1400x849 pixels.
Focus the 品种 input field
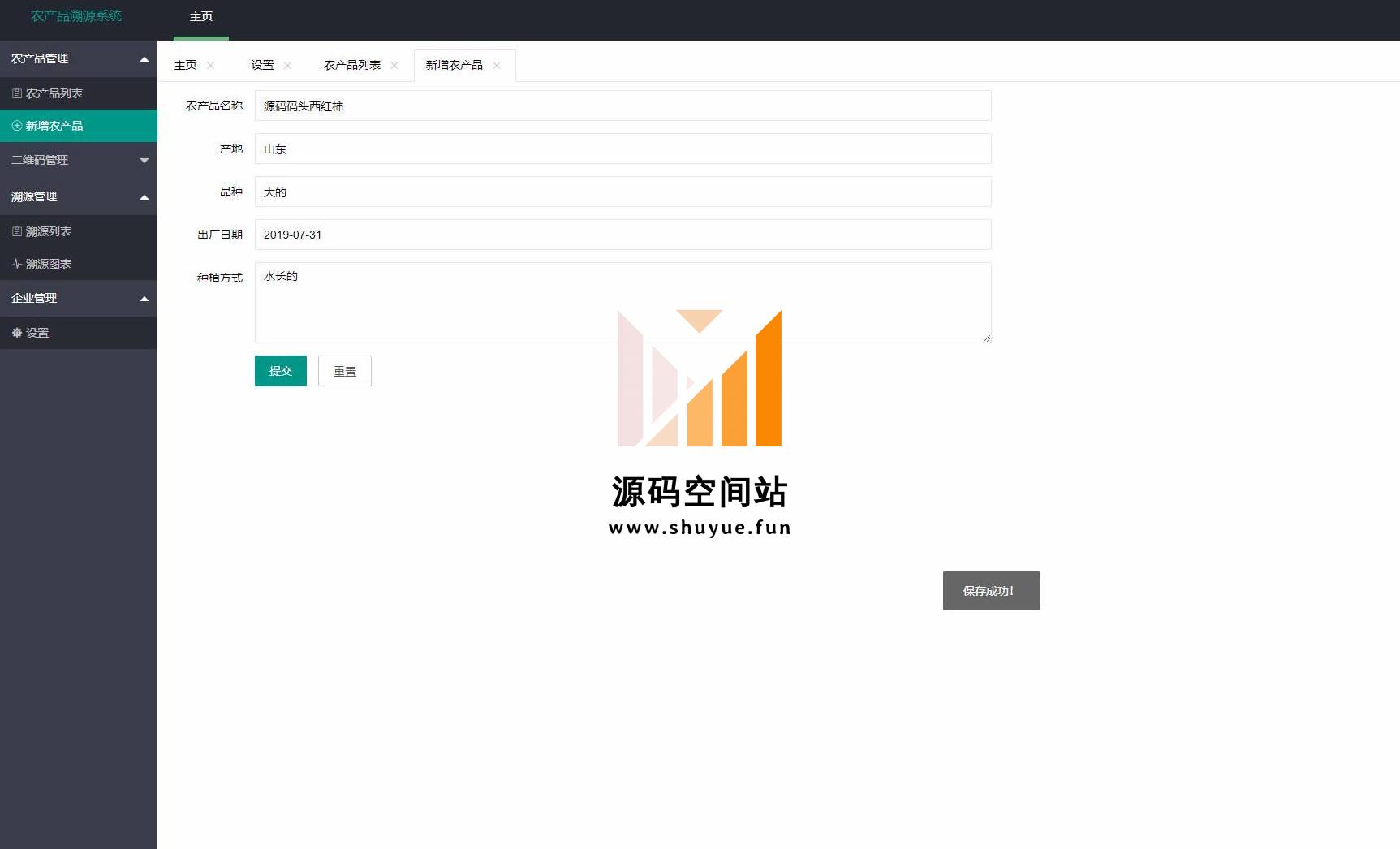tap(623, 192)
